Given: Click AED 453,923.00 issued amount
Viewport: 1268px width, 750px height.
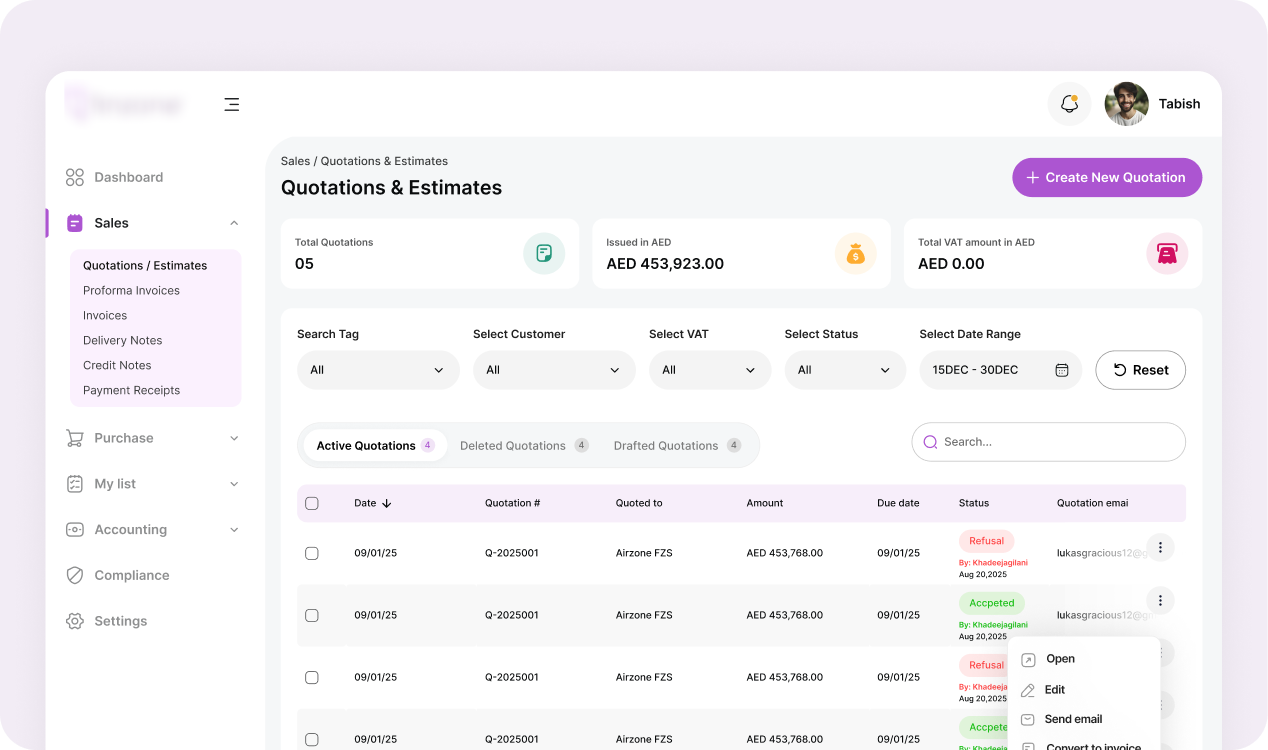Looking at the screenshot, I should tap(665, 264).
